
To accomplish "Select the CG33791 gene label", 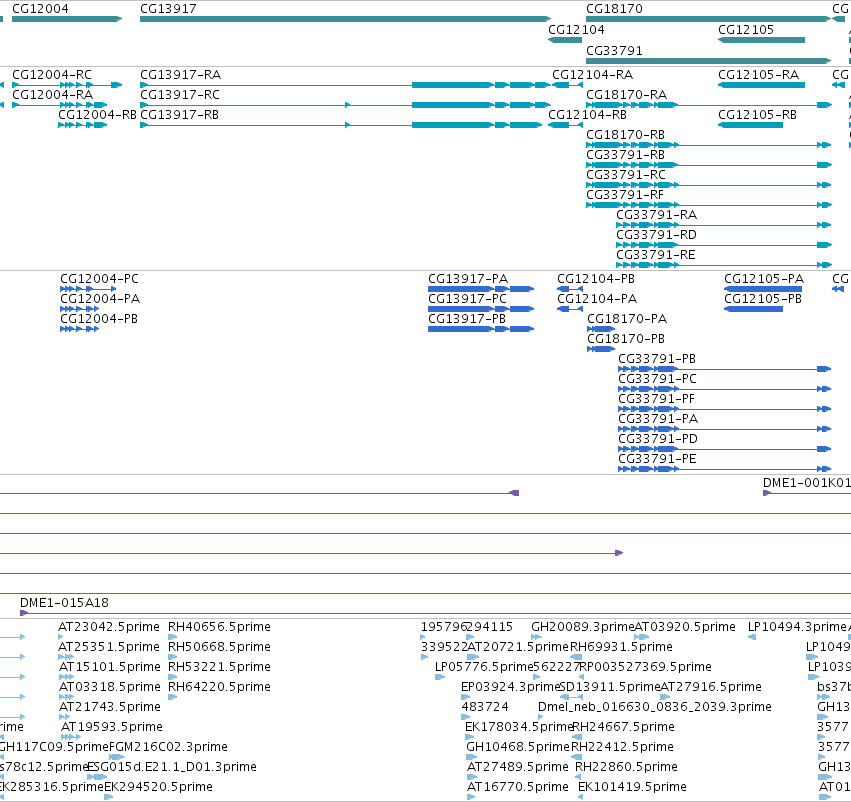I will point(614,50).
